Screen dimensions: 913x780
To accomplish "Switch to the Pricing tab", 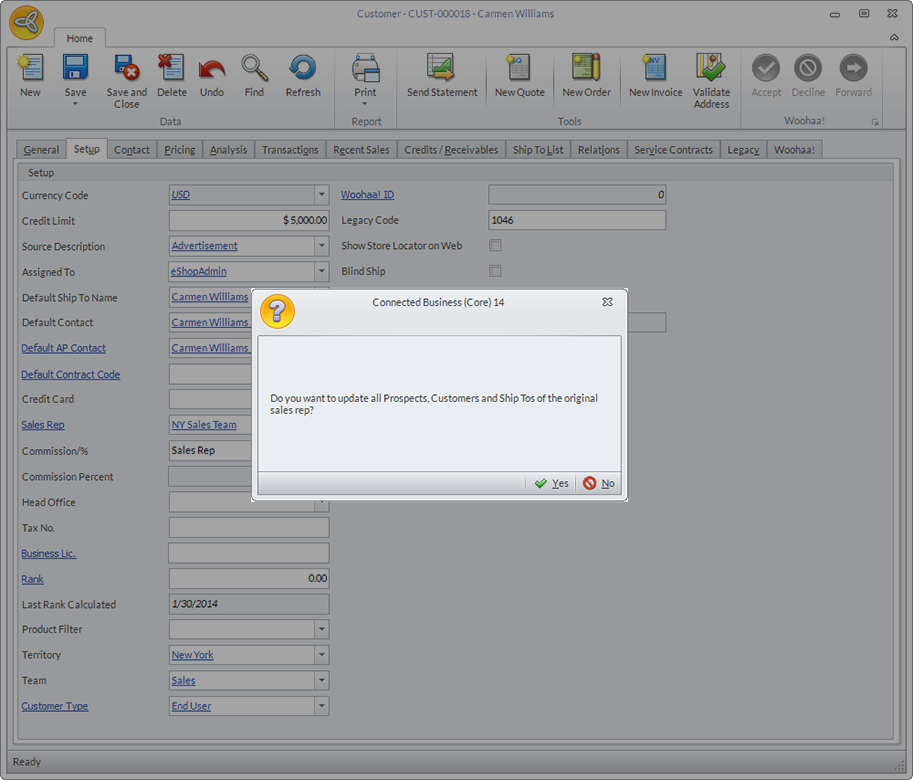I will tap(180, 150).
